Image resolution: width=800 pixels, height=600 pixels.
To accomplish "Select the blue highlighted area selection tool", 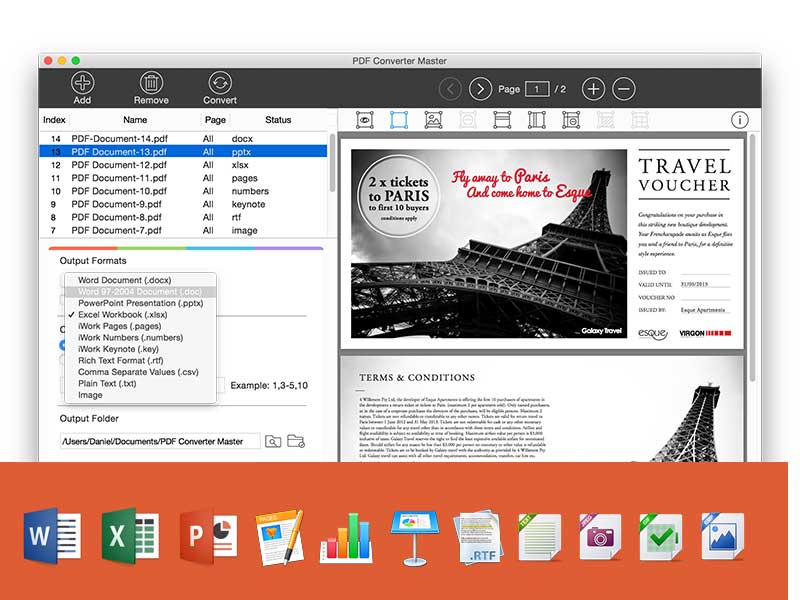I will click(x=399, y=120).
